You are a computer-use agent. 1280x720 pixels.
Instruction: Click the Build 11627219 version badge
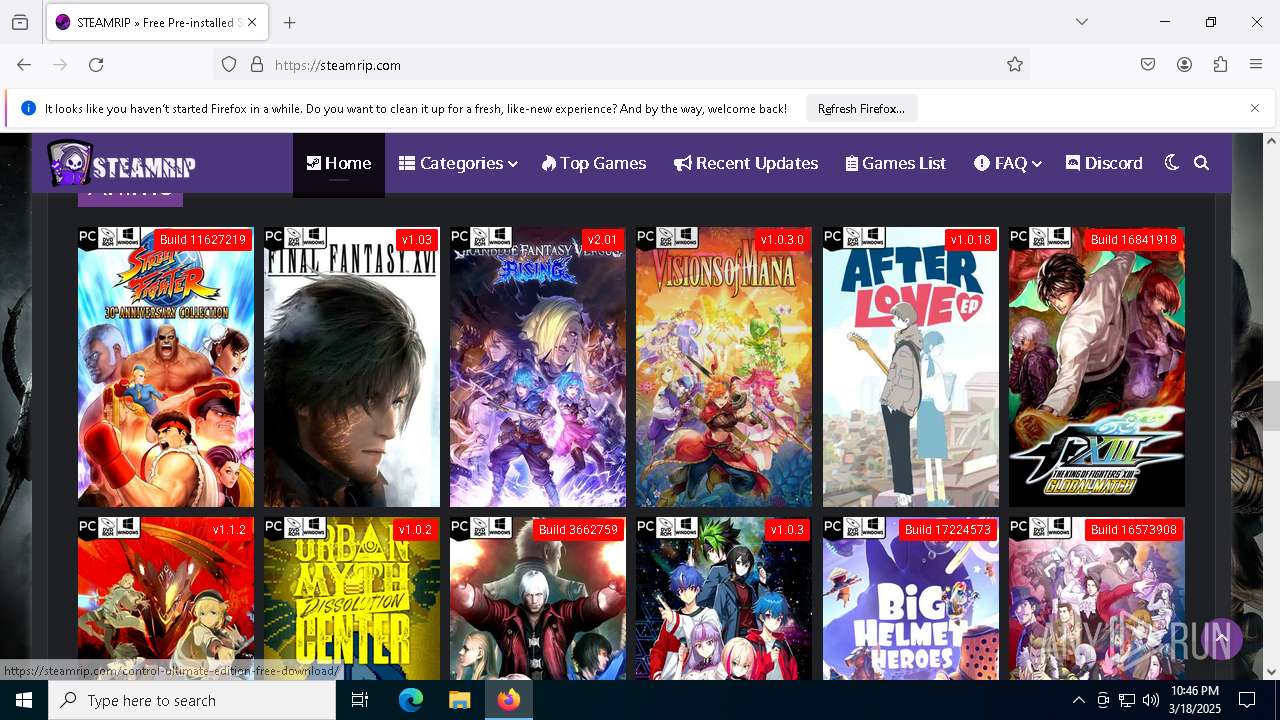click(x=203, y=240)
